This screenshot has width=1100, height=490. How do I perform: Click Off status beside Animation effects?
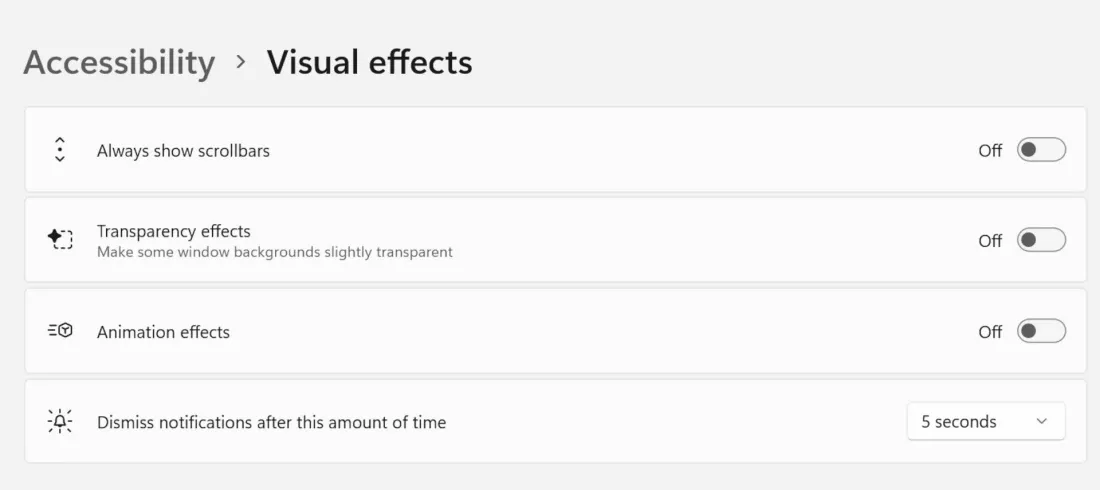pyautogui.click(x=990, y=332)
